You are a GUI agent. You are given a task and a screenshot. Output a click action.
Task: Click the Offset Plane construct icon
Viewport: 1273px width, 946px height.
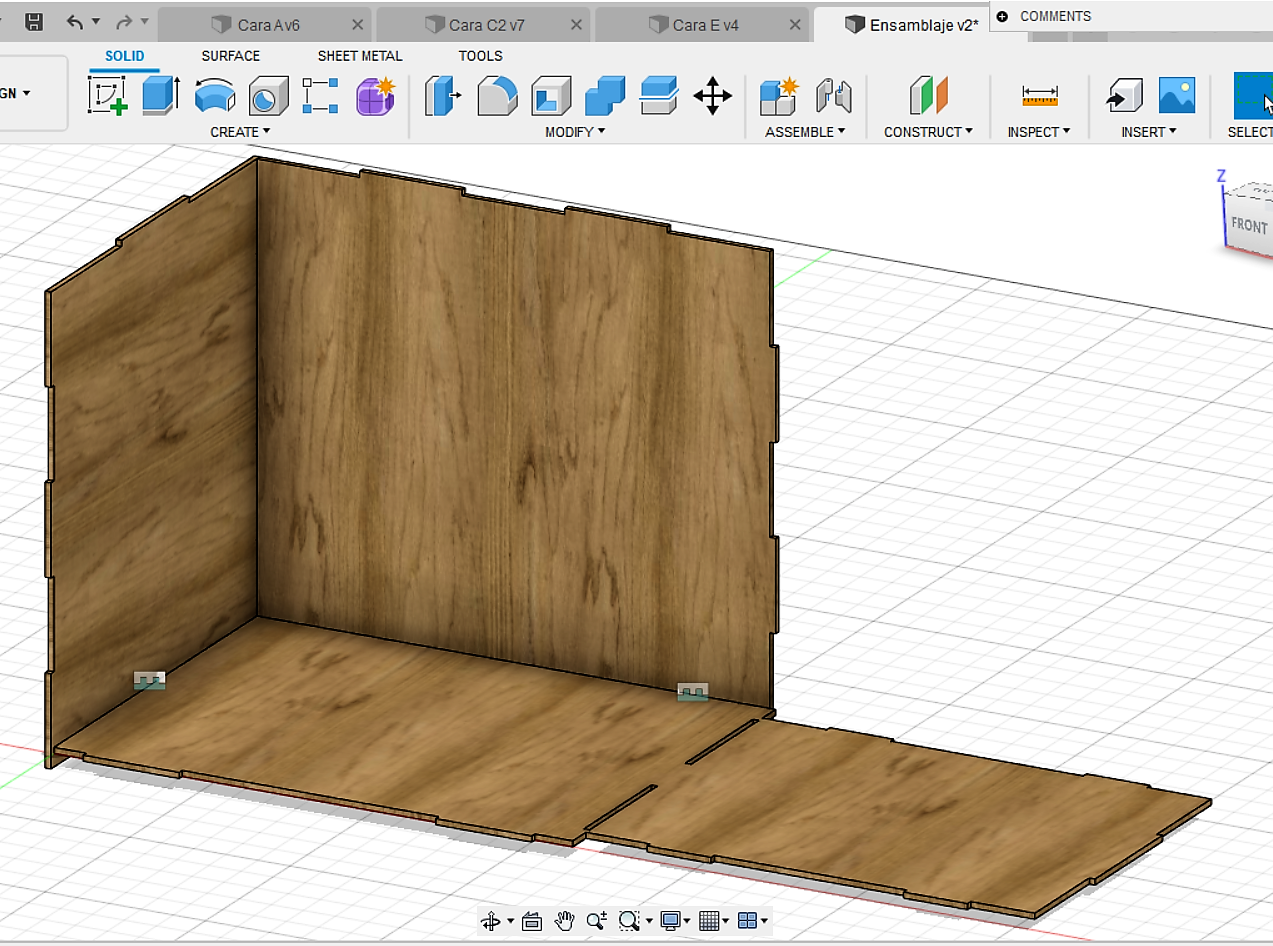[928, 97]
